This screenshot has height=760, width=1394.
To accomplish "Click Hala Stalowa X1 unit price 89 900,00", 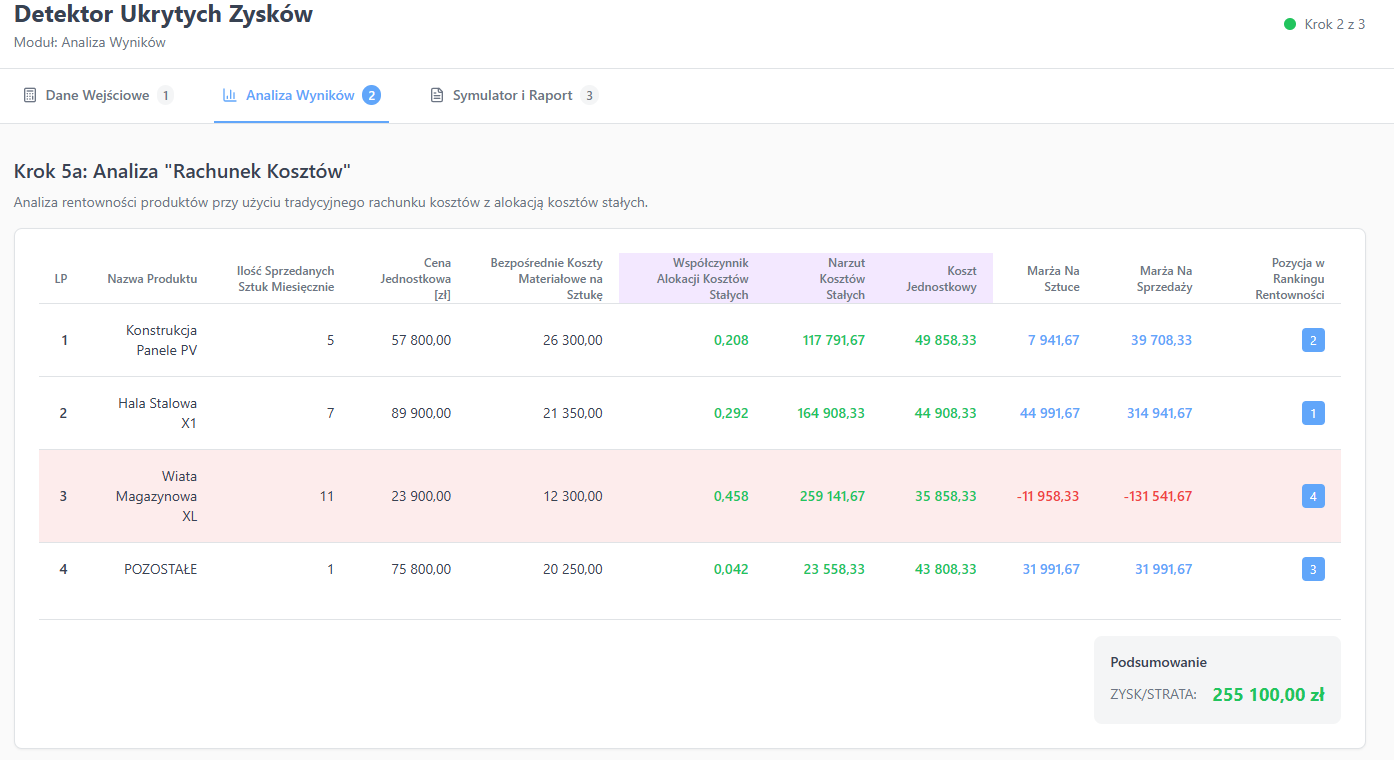I will [421, 413].
